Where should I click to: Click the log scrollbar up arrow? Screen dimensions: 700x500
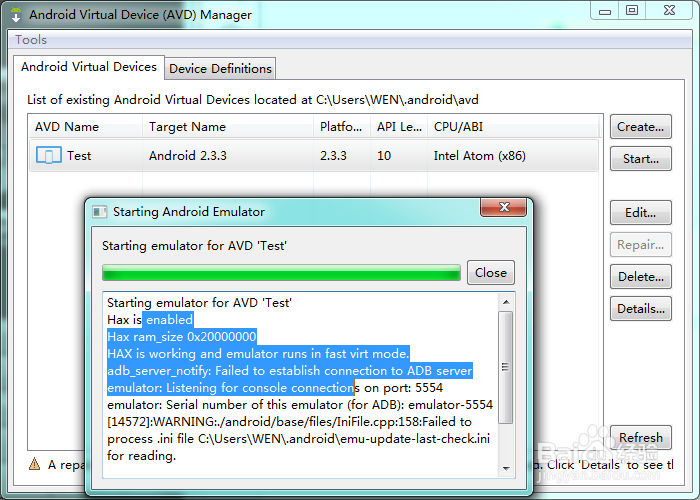coord(506,302)
